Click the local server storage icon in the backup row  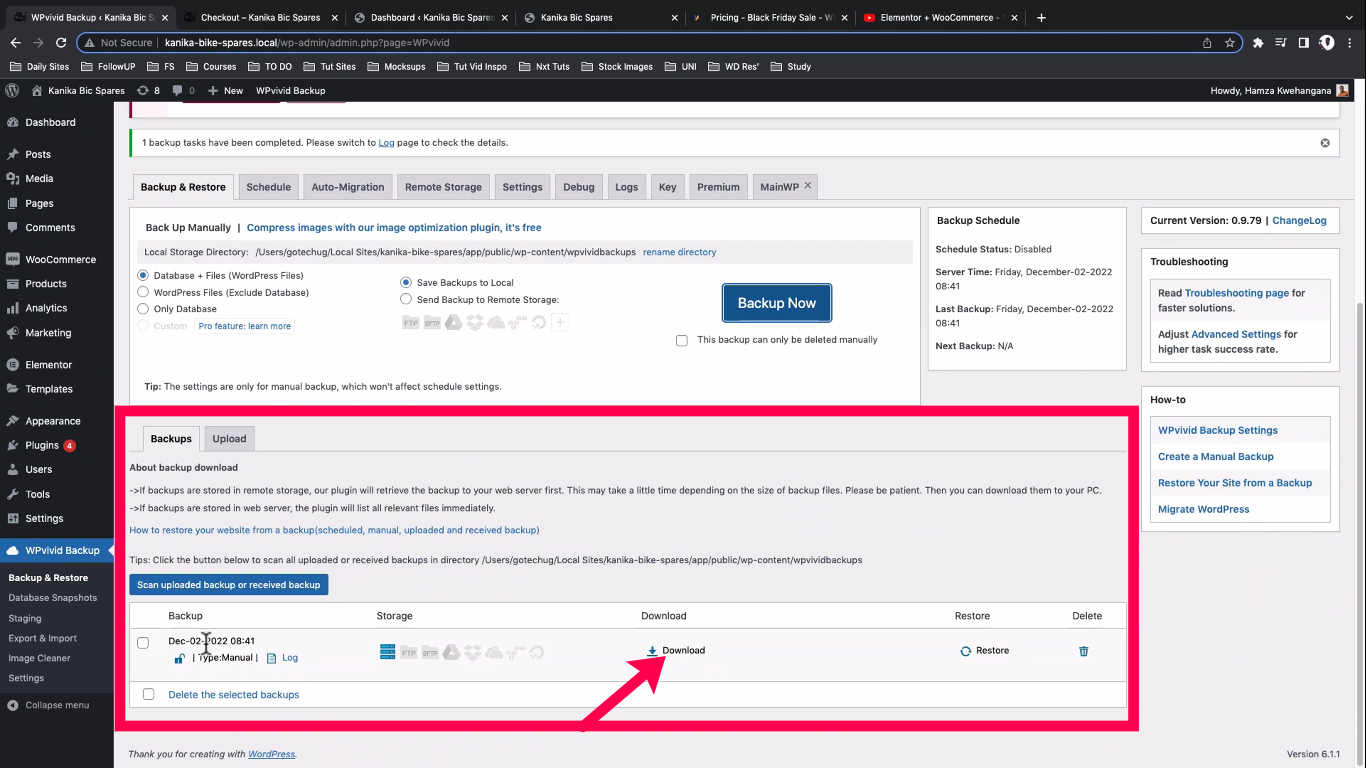388,652
